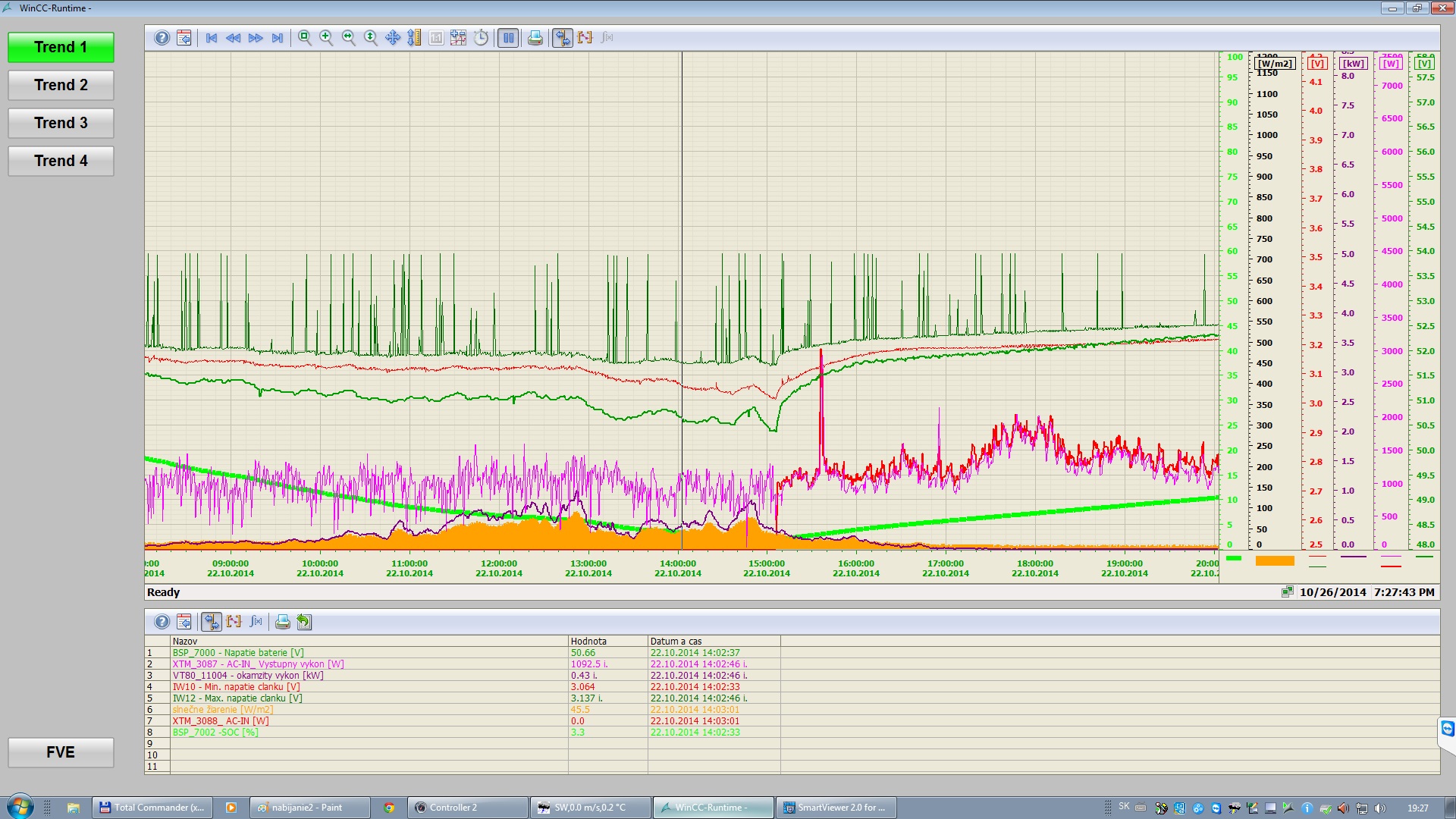Viewport: 1456px width, 819px height.
Task: Click the orange W/m2 legend swatch
Action: pyautogui.click(x=1274, y=561)
